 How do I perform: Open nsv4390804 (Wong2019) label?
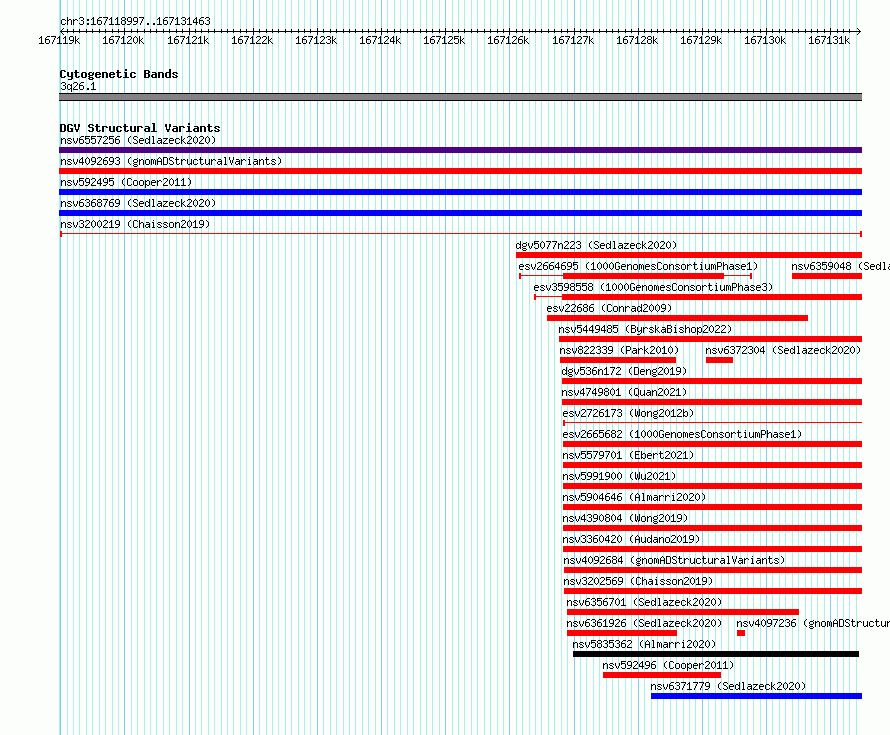[625, 518]
